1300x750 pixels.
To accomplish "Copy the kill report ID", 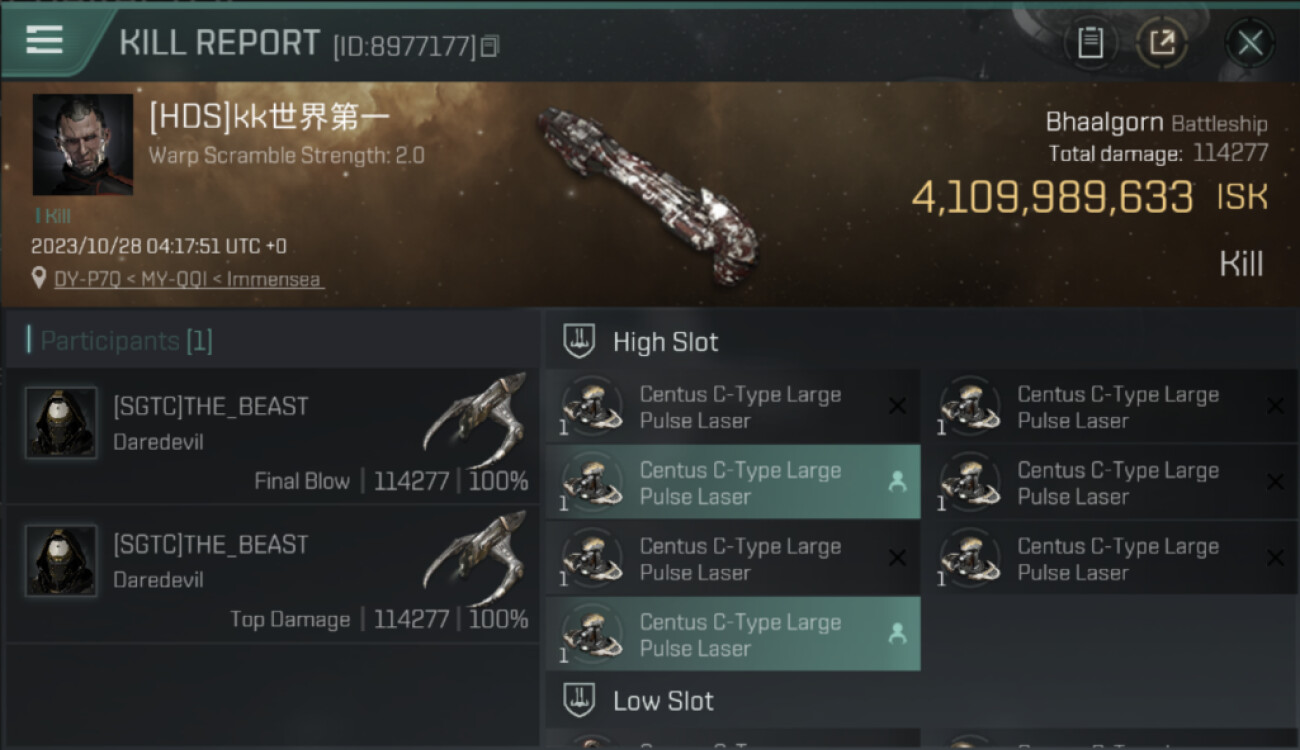I will pyautogui.click(x=490, y=46).
